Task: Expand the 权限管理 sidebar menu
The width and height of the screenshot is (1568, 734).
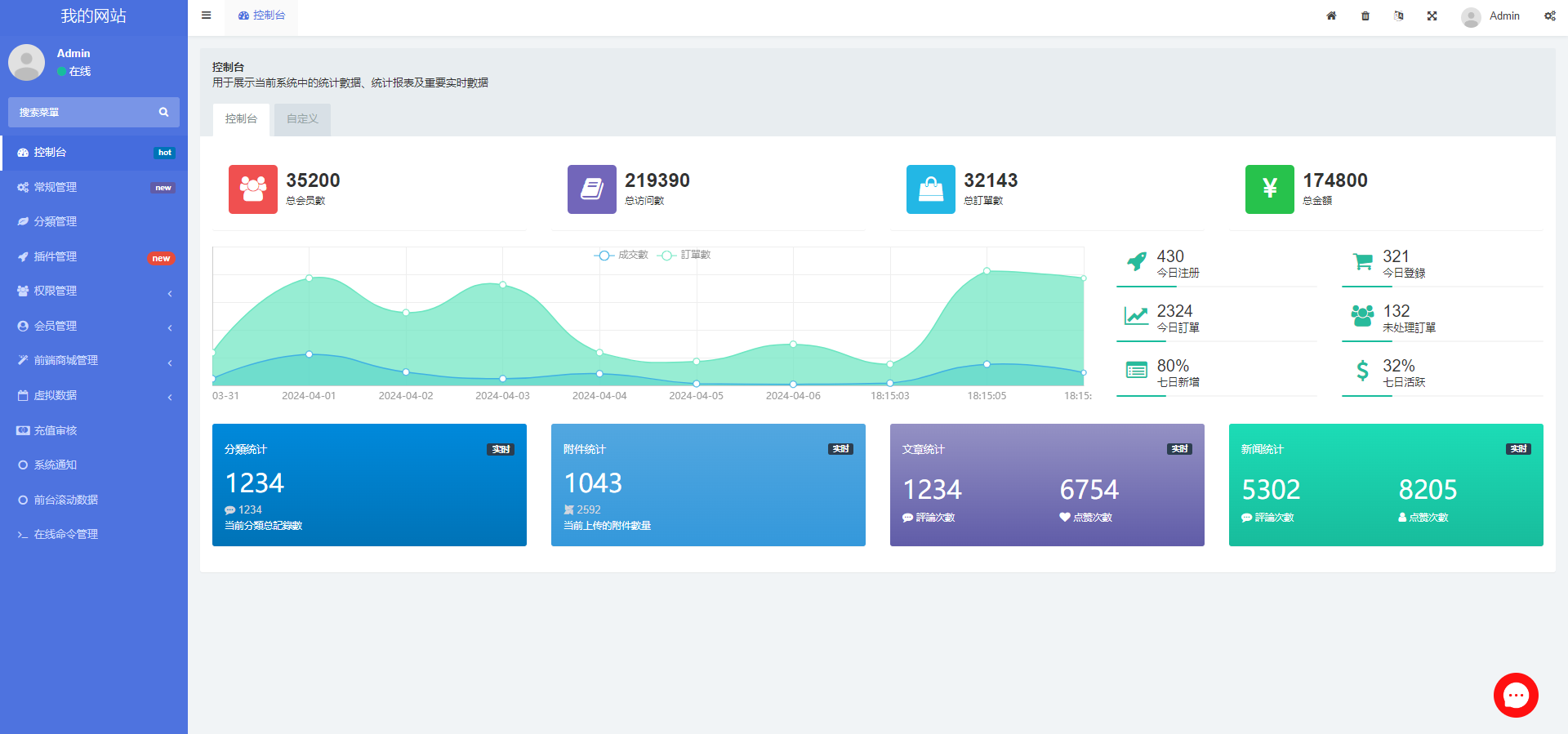Action: (x=94, y=291)
